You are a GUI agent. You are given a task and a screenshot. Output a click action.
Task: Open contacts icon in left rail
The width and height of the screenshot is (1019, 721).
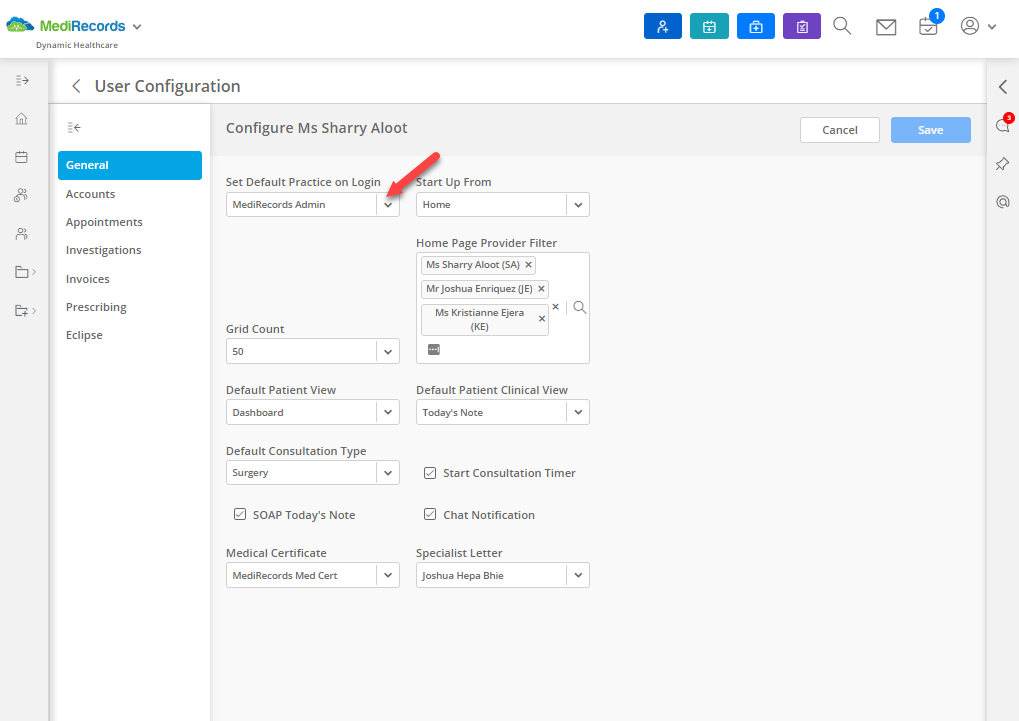21,234
